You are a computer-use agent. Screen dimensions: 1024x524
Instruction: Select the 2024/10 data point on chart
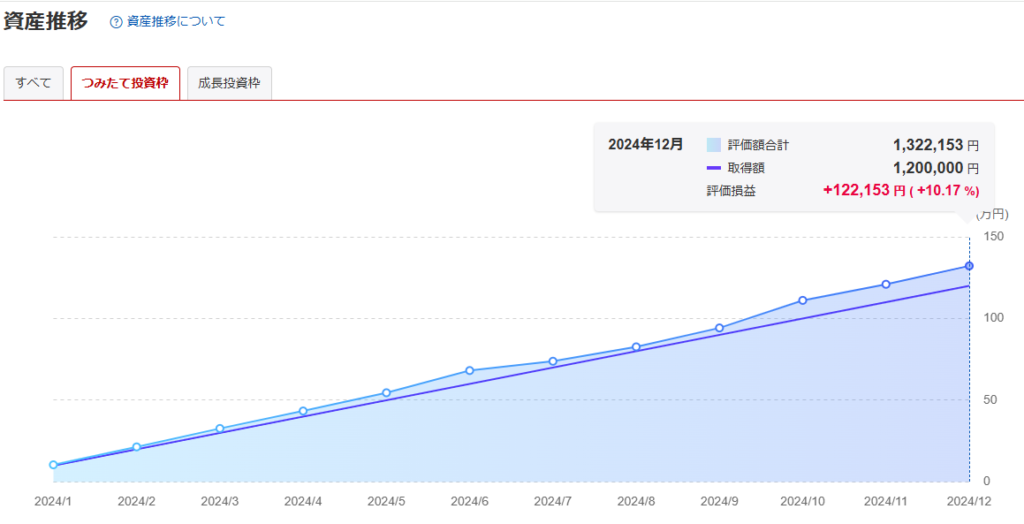pos(803,300)
